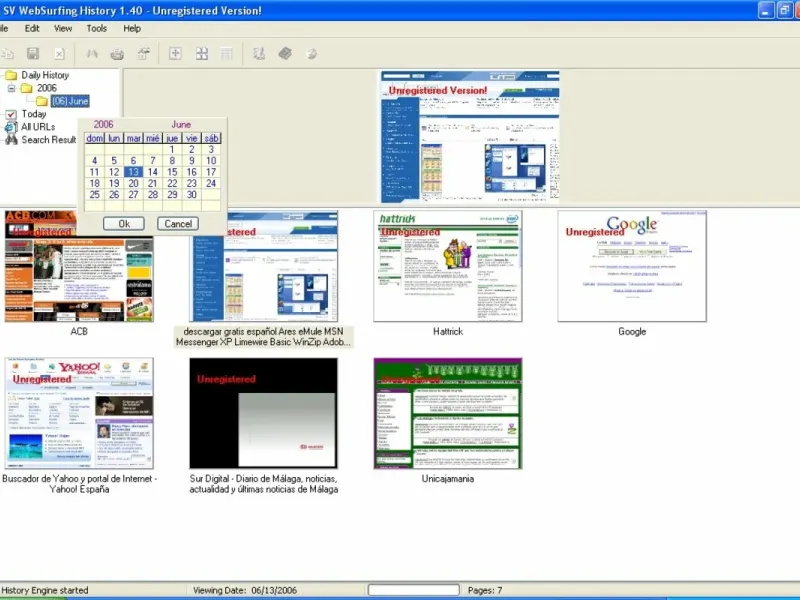The width and height of the screenshot is (800, 600).
Task: Open the Sur Digital page thumbnail
Action: (263, 413)
